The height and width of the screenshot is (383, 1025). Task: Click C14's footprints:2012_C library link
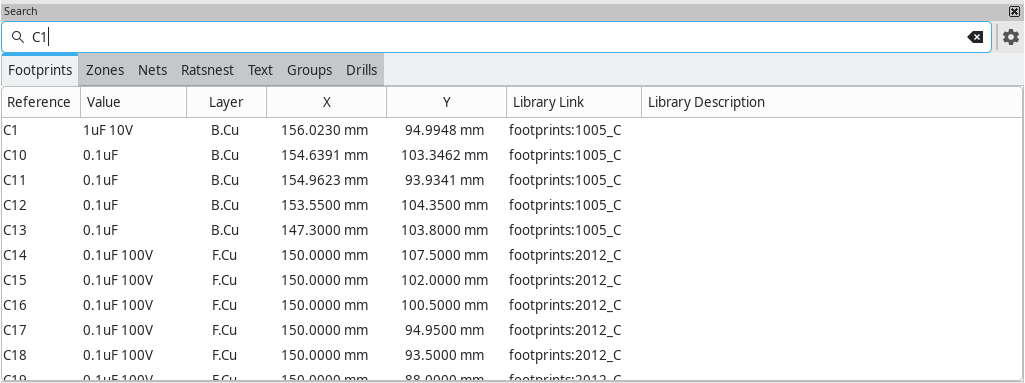click(x=565, y=255)
